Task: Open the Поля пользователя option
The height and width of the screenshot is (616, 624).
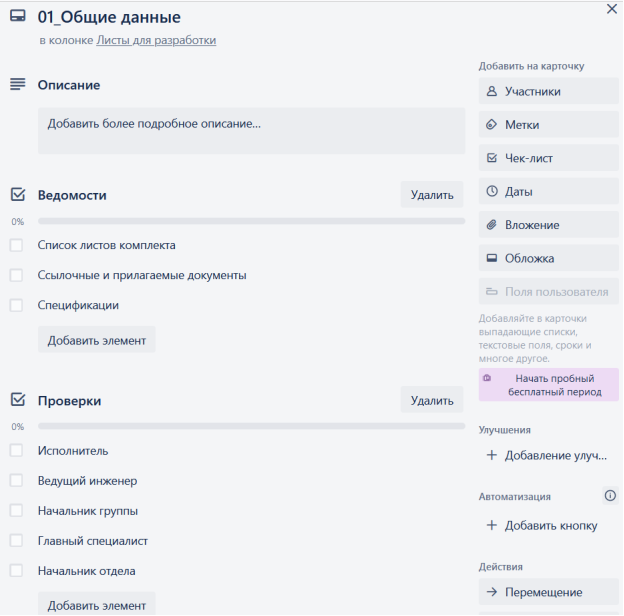Action: point(548,292)
